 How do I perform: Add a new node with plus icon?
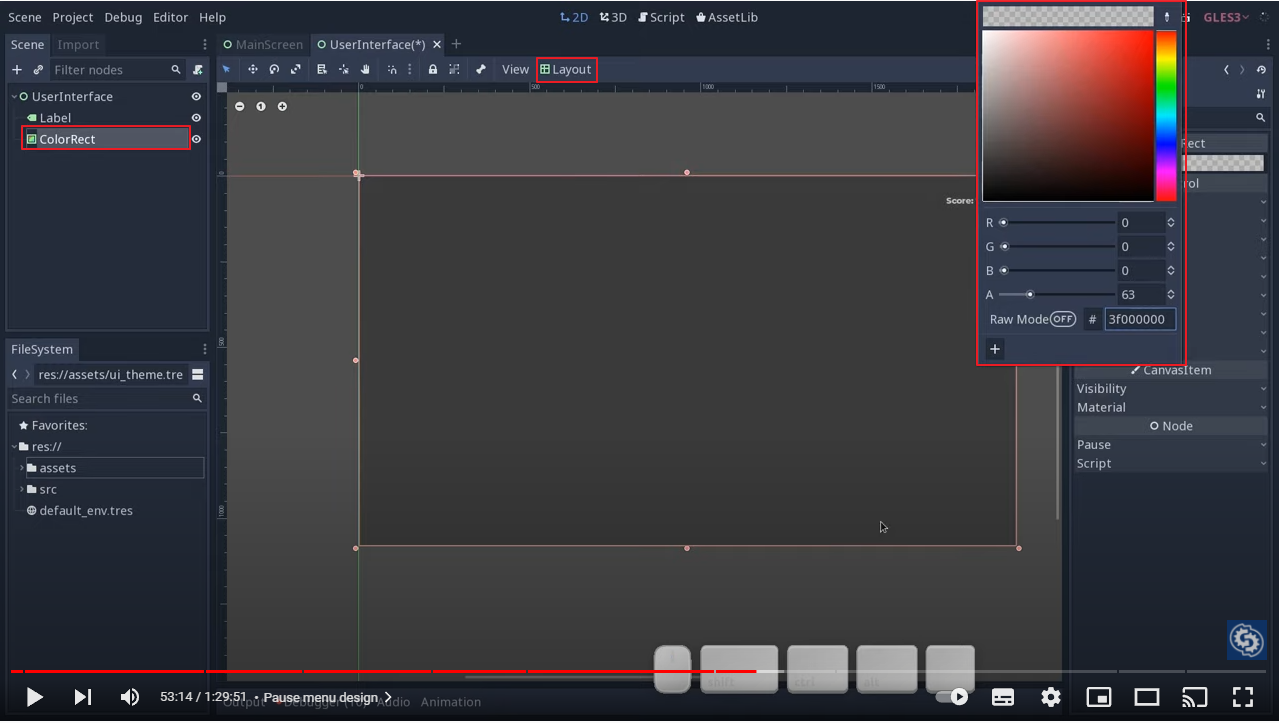(x=17, y=69)
